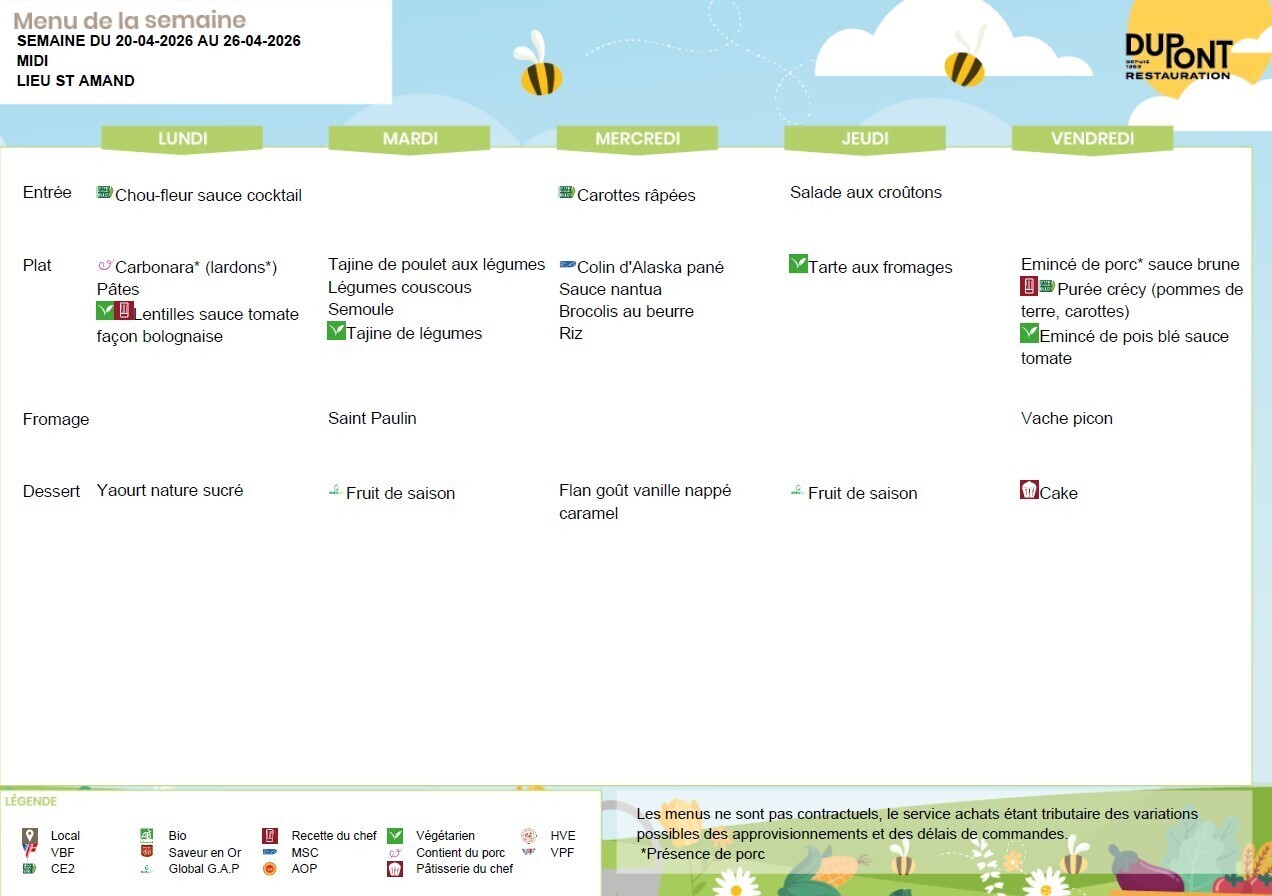
Task: Click the Local pin icon in legend
Action: (x=30, y=836)
